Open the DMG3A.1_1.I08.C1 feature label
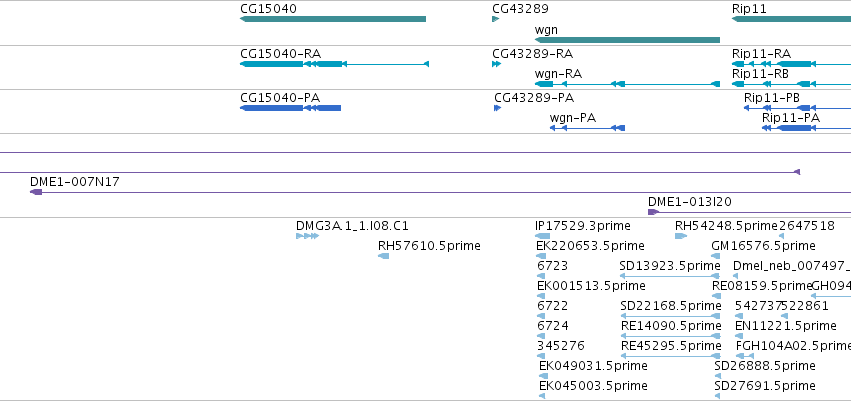Viewport: 851px width, 401px height. tap(352, 226)
